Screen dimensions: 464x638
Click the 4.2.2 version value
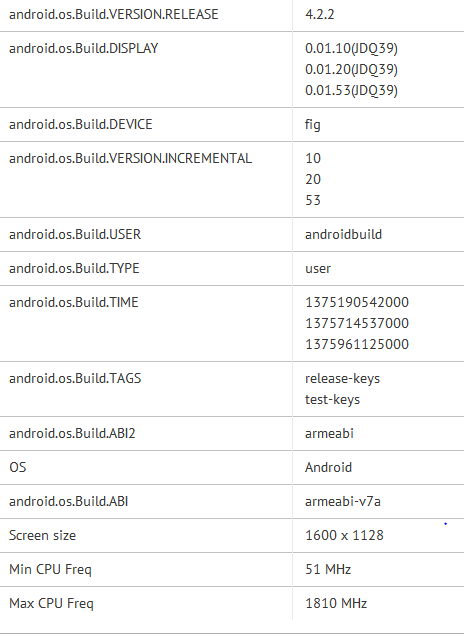(320, 15)
